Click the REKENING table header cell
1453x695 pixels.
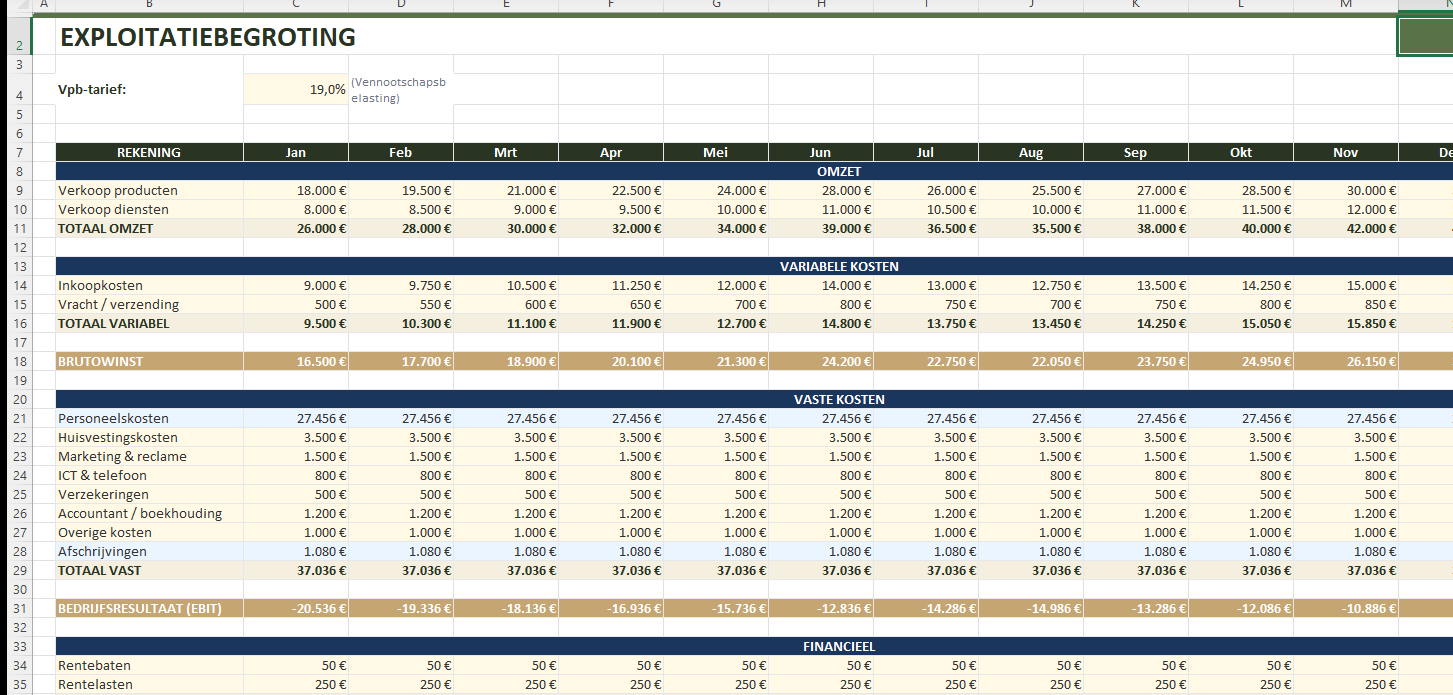(x=149, y=153)
